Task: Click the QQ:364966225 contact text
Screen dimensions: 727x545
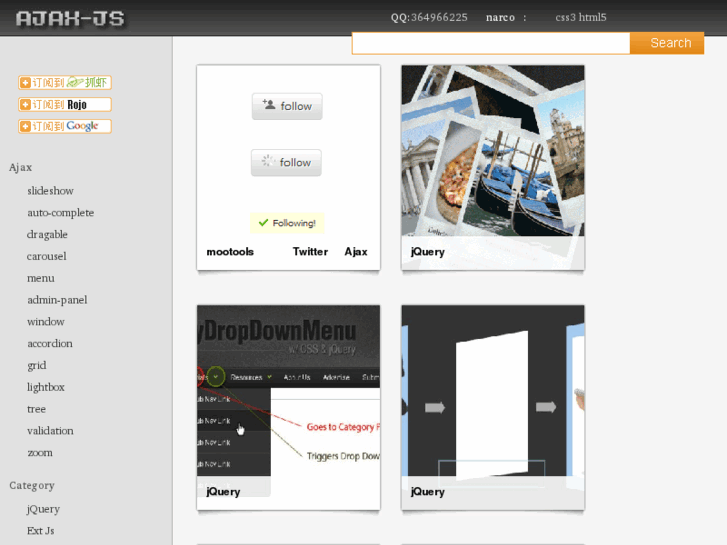Action: [429, 18]
